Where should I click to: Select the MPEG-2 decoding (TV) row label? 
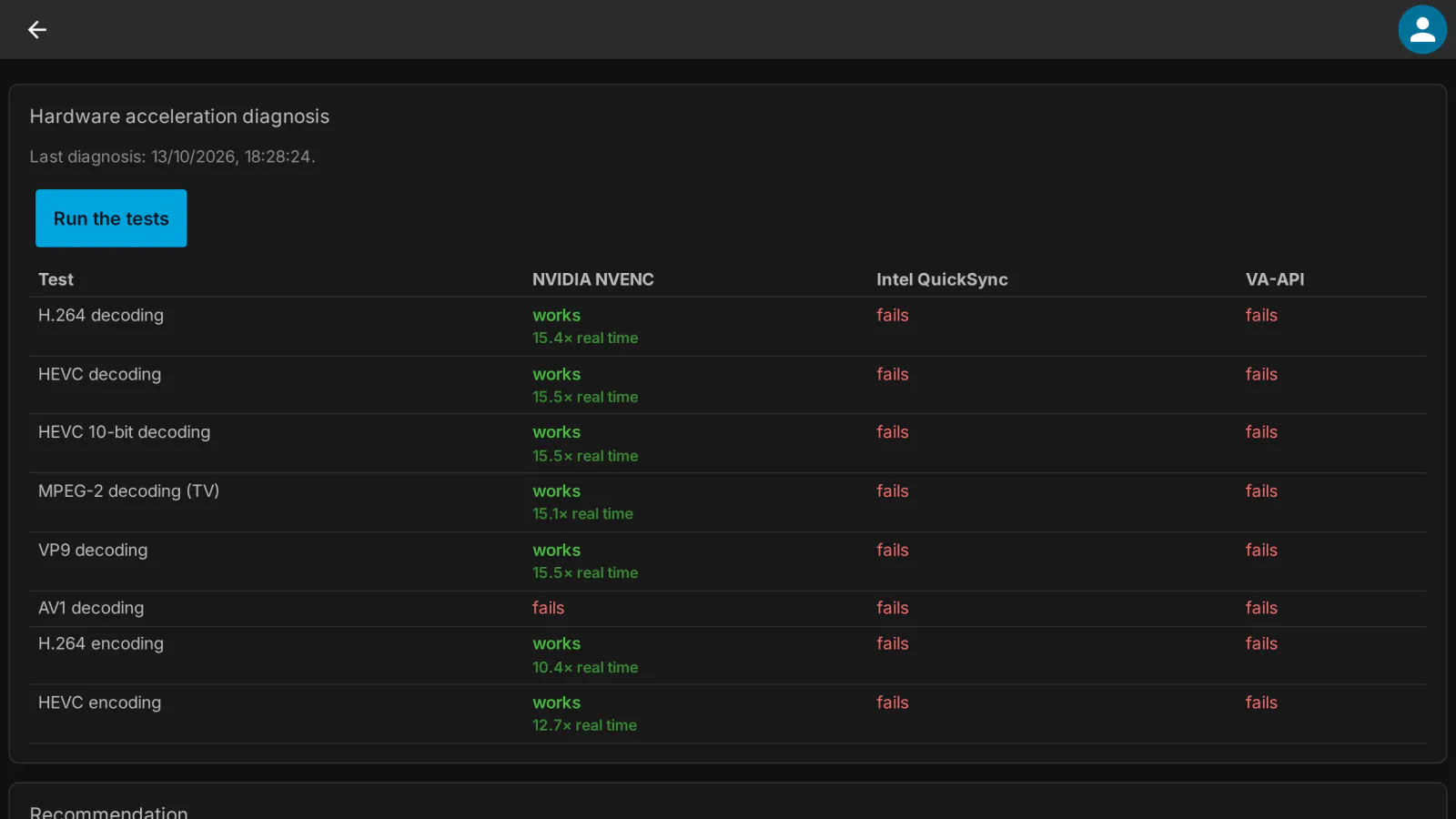(x=128, y=491)
